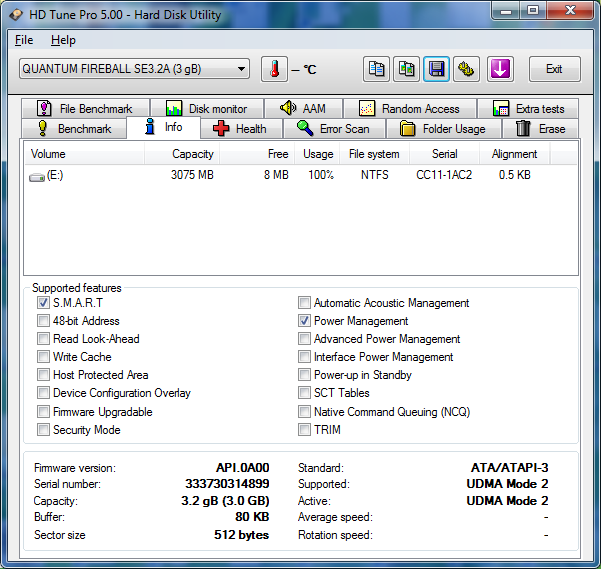Image resolution: width=601 pixels, height=569 pixels.
Task: Open the Disk monitor tab
Action: point(206,108)
